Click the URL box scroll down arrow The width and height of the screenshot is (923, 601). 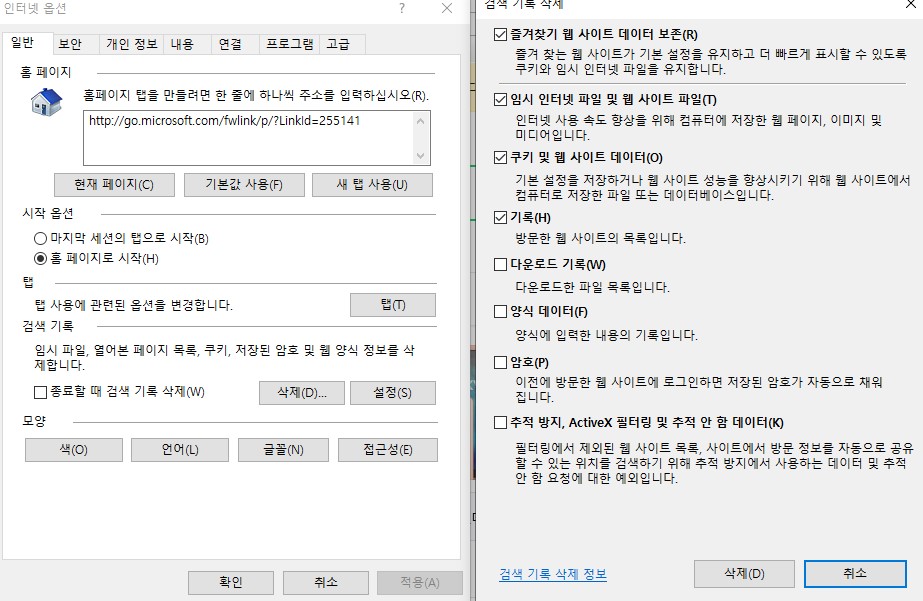pos(420,155)
